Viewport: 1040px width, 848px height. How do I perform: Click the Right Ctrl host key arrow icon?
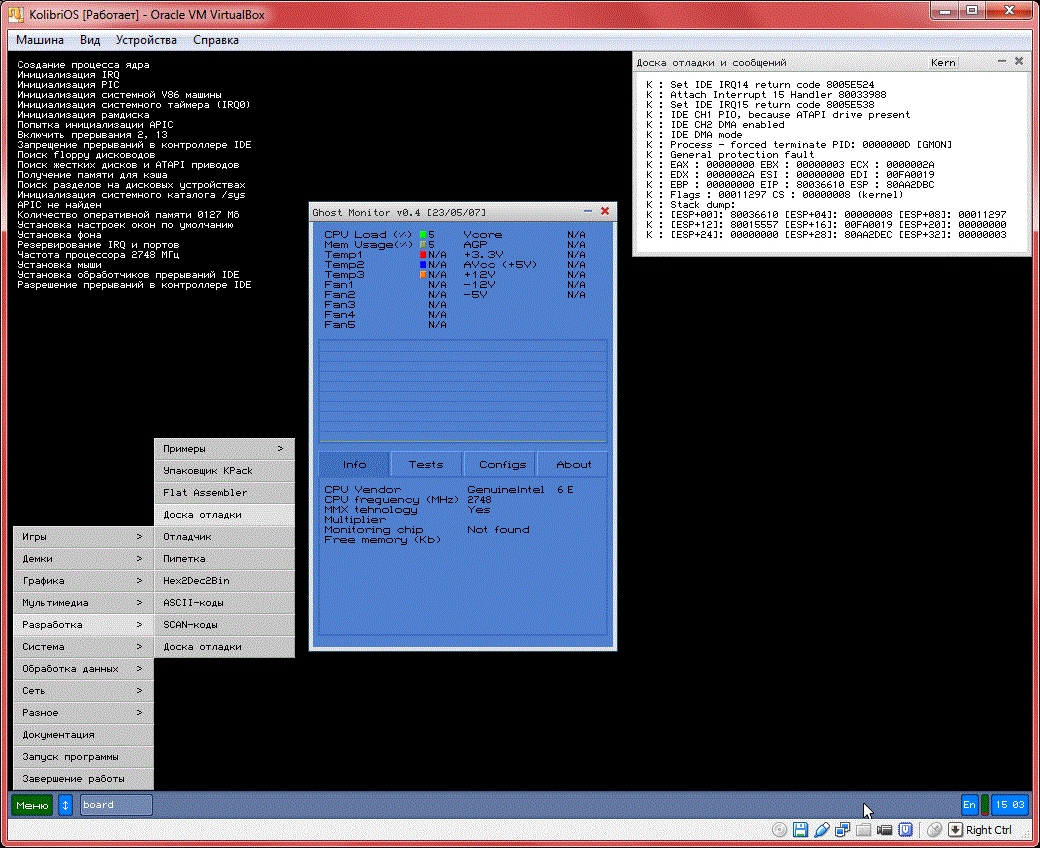(x=955, y=830)
